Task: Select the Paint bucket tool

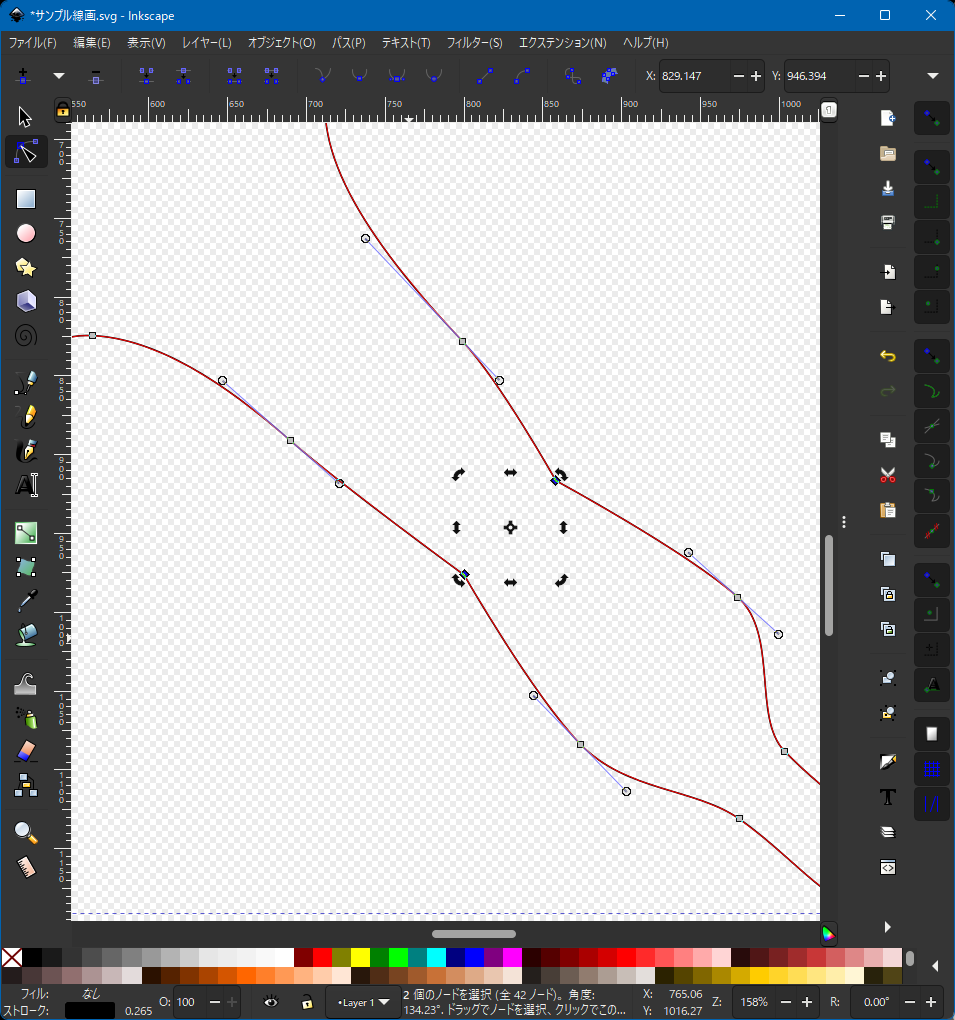Action: (x=26, y=635)
